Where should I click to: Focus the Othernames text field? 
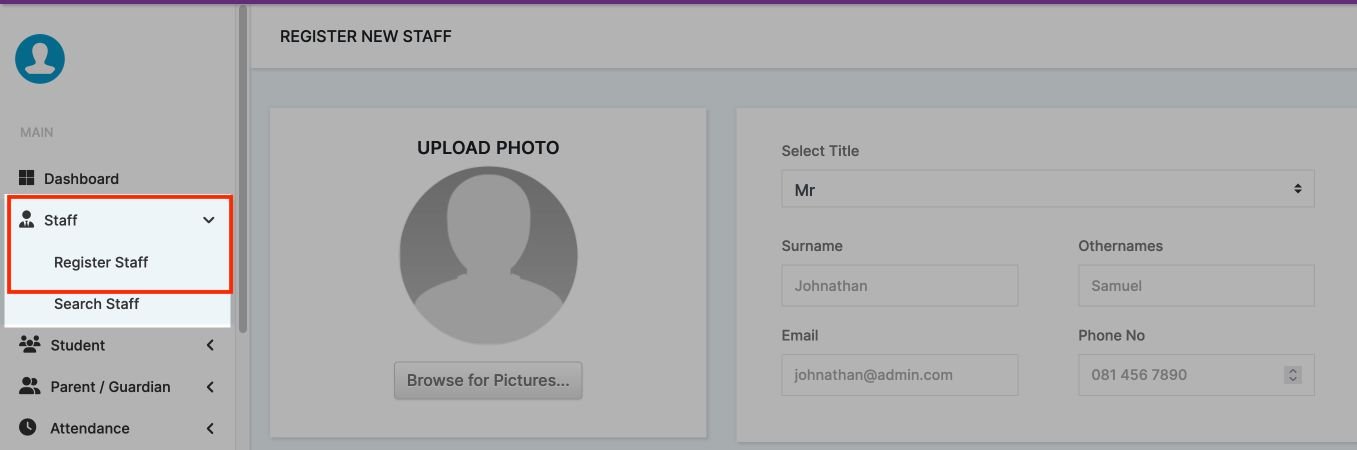tap(1195, 286)
